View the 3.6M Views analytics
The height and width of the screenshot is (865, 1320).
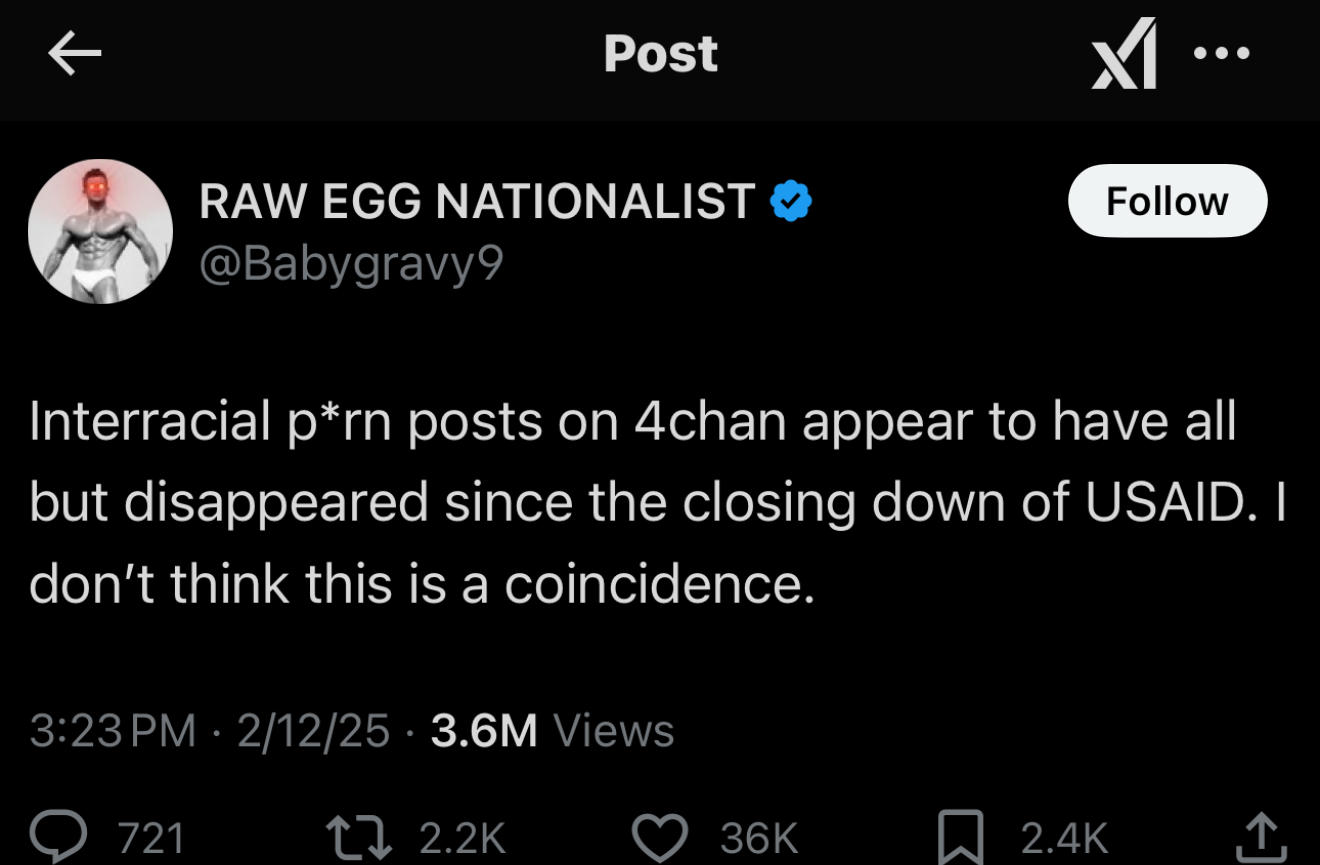click(552, 731)
